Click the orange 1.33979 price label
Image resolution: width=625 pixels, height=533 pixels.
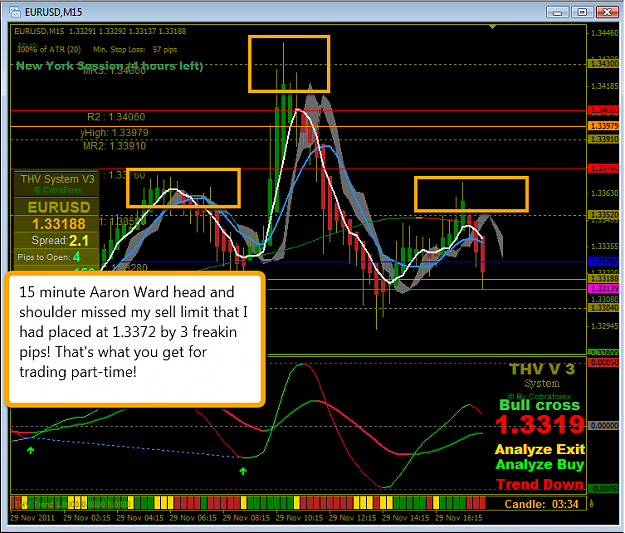click(x=603, y=126)
